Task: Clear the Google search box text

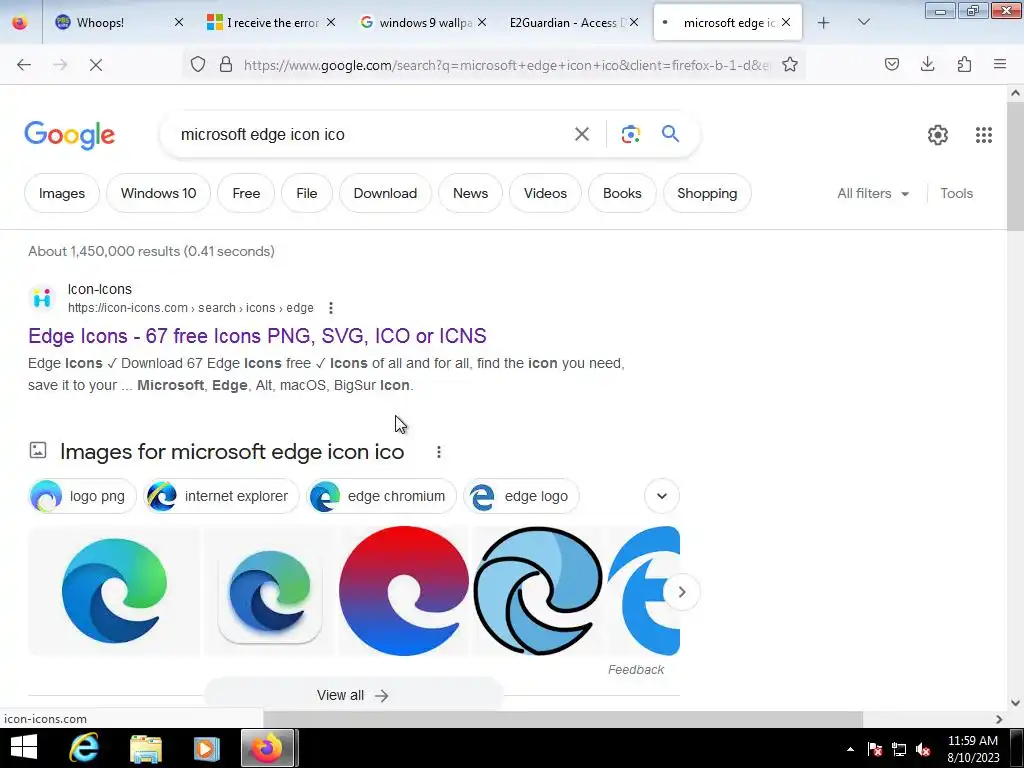Action: point(582,134)
